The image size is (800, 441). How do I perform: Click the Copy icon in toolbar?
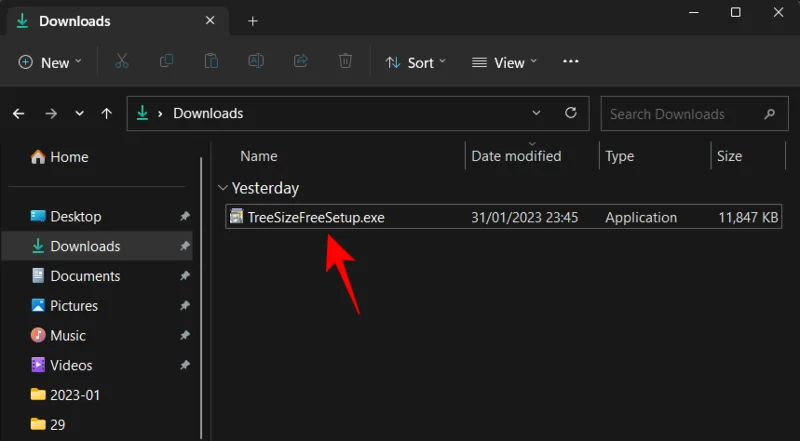(x=167, y=62)
